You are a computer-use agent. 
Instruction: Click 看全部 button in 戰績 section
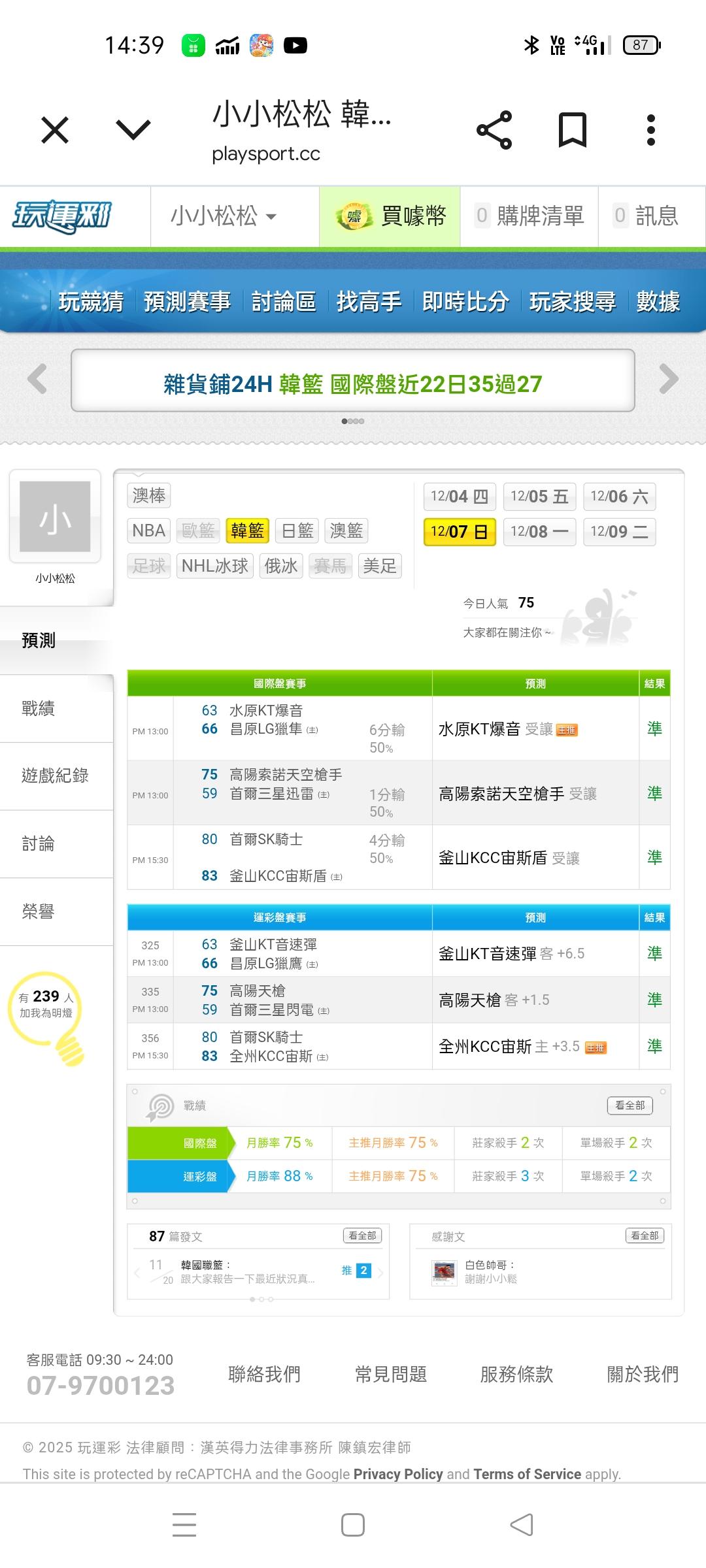630,1105
